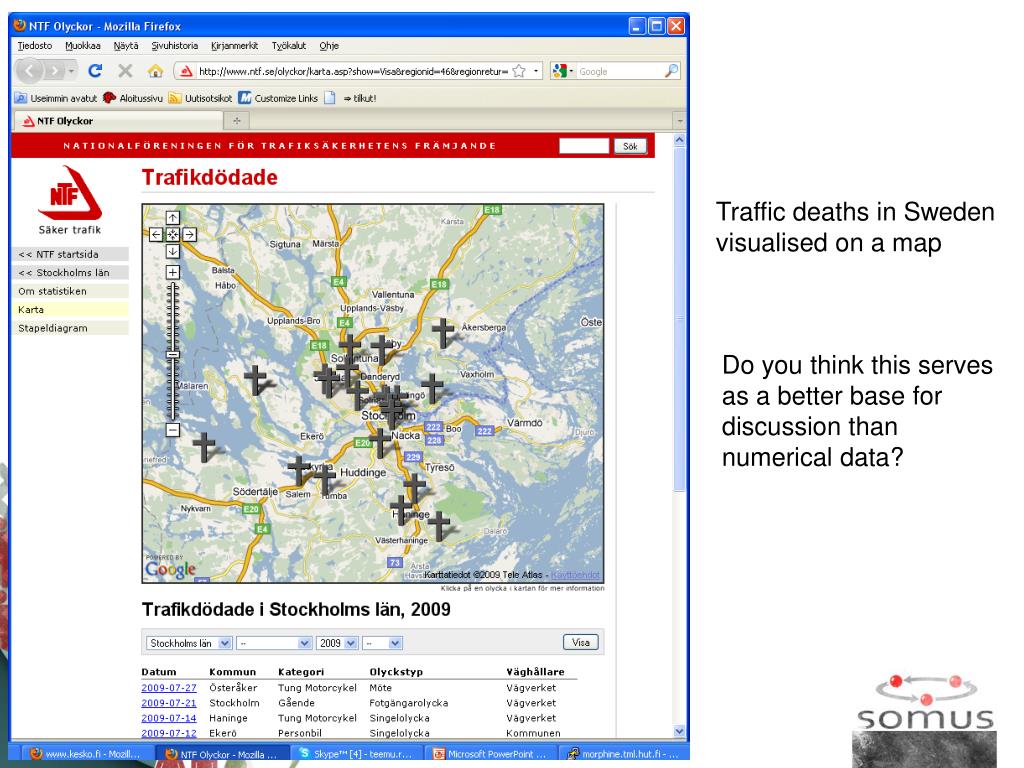The width and height of the screenshot is (1024, 768).
Task: Open back/forward history dropdown arrow
Action: coord(71,71)
